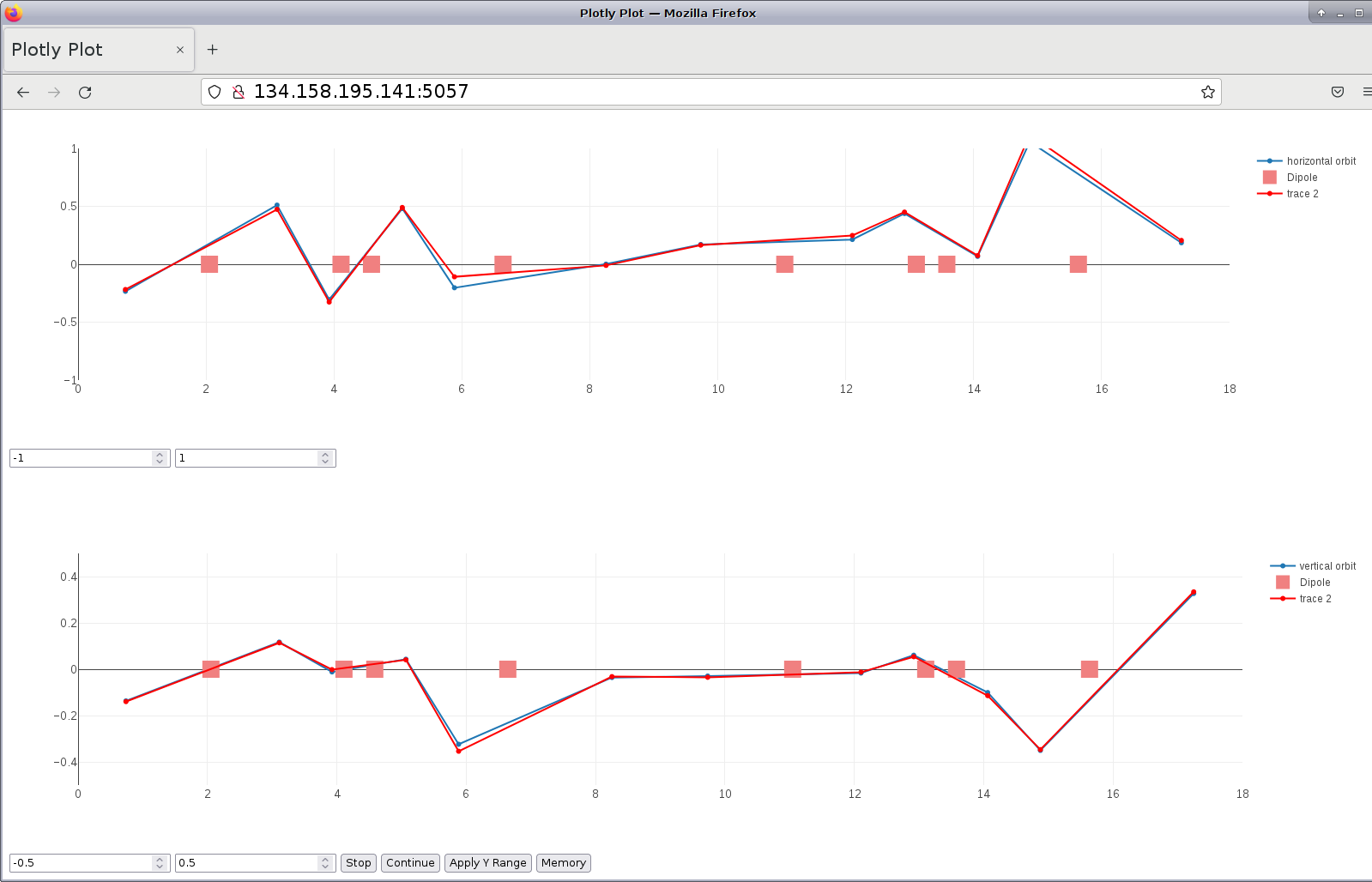Click stepper arrows on the -0.5 field
Screen dimensions: 1372x882
pyautogui.click(x=160, y=863)
